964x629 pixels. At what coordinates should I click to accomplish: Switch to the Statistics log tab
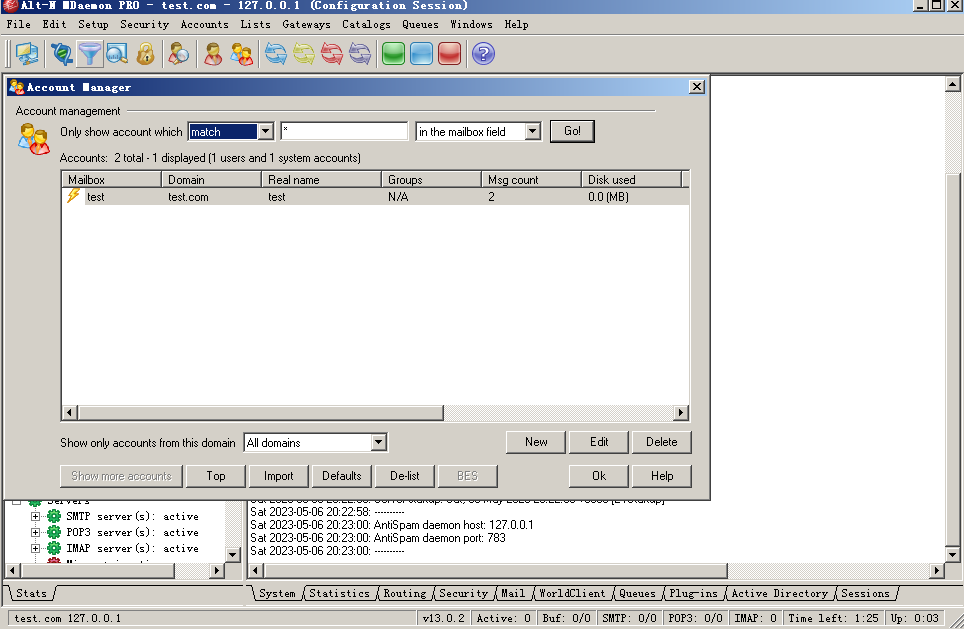coord(339,593)
